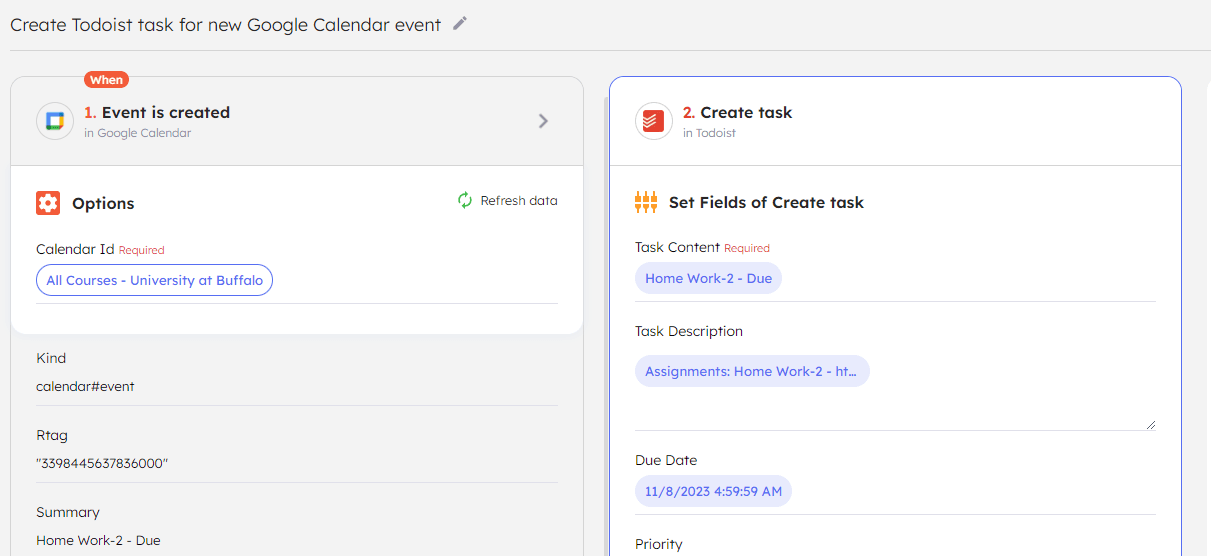Click the Task Description label
Viewport: 1211px width, 556px height.
[689, 331]
